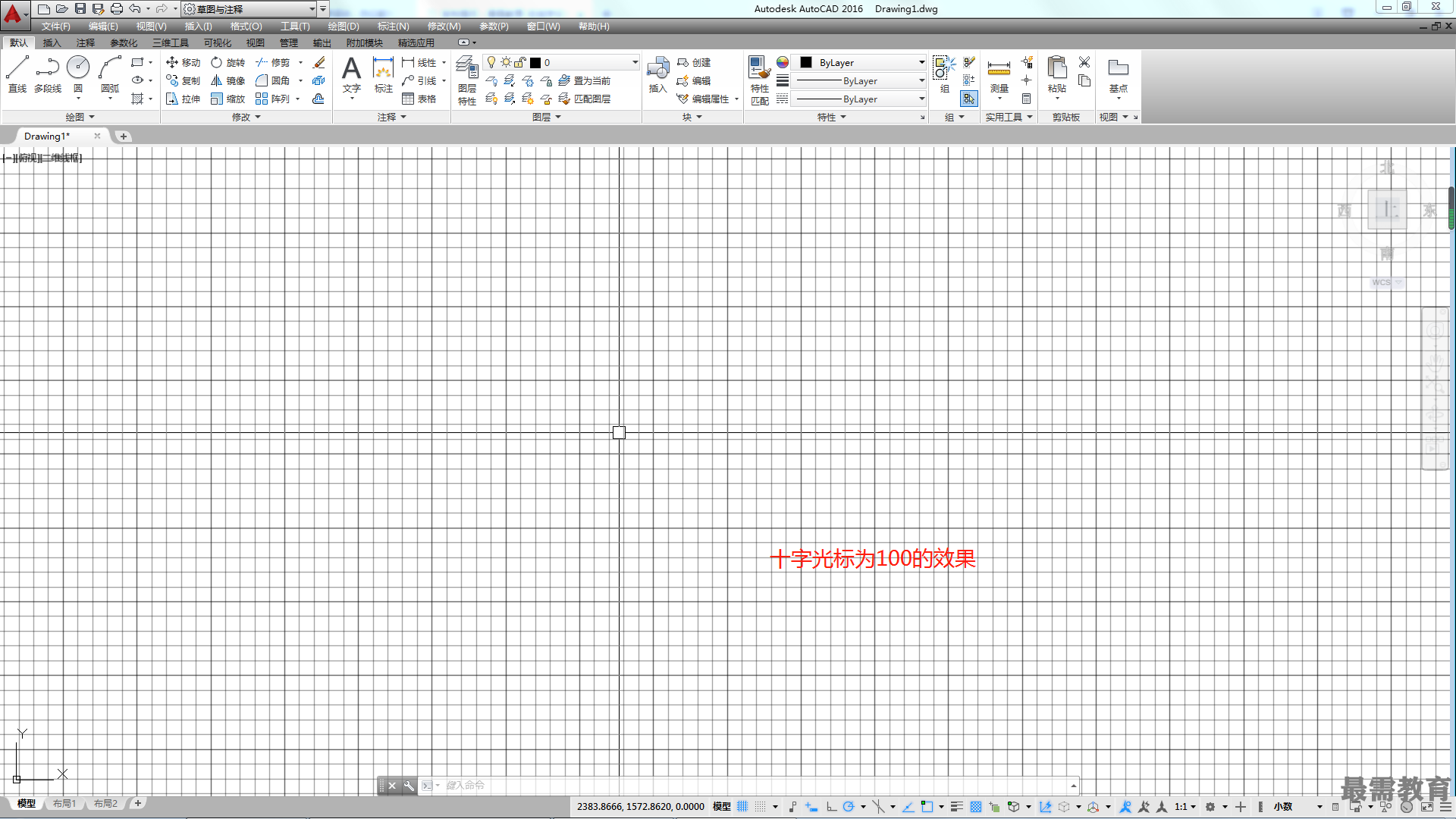Viewport: 1456px width, 819px height.
Task: Toggle group selection on/off button
Action: tap(969, 99)
